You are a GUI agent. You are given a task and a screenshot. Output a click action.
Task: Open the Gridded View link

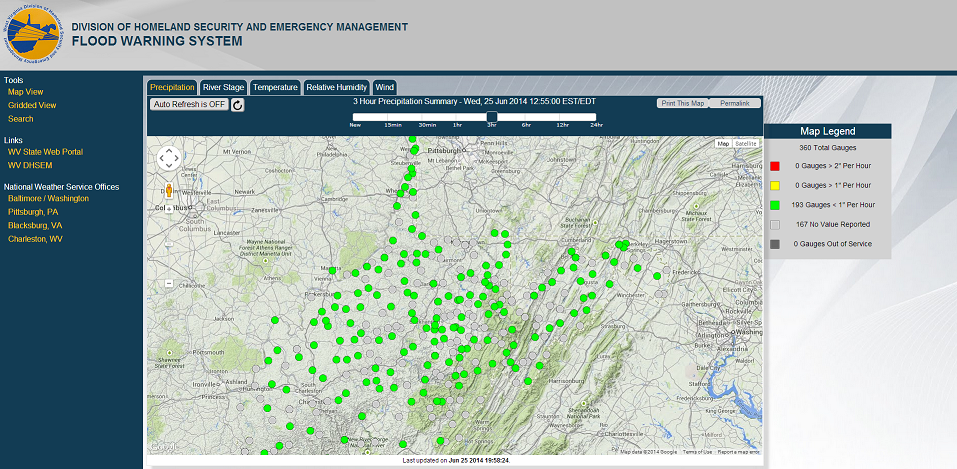[32, 105]
